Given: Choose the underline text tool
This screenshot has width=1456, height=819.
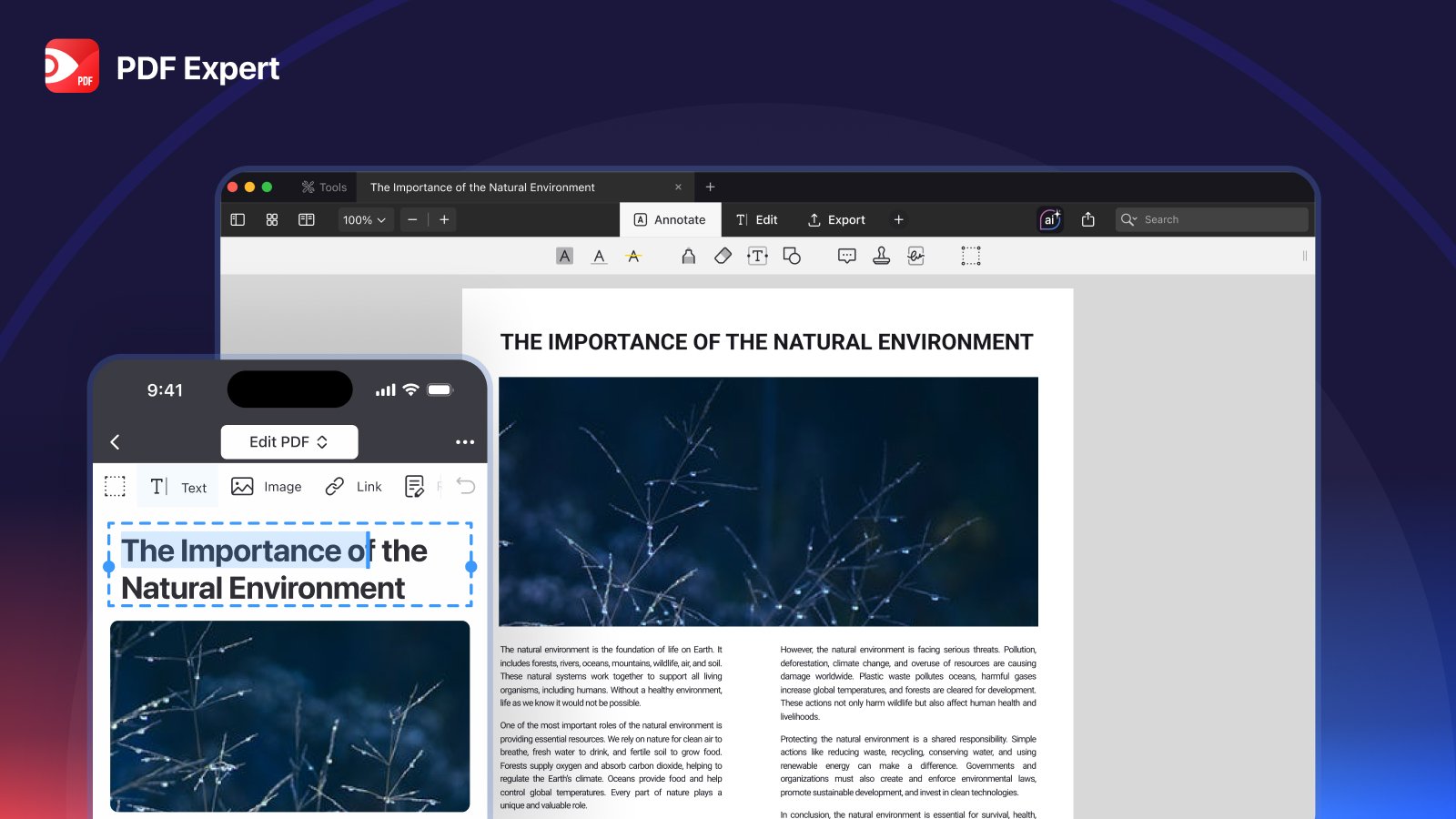Looking at the screenshot, I should point(599,257).
